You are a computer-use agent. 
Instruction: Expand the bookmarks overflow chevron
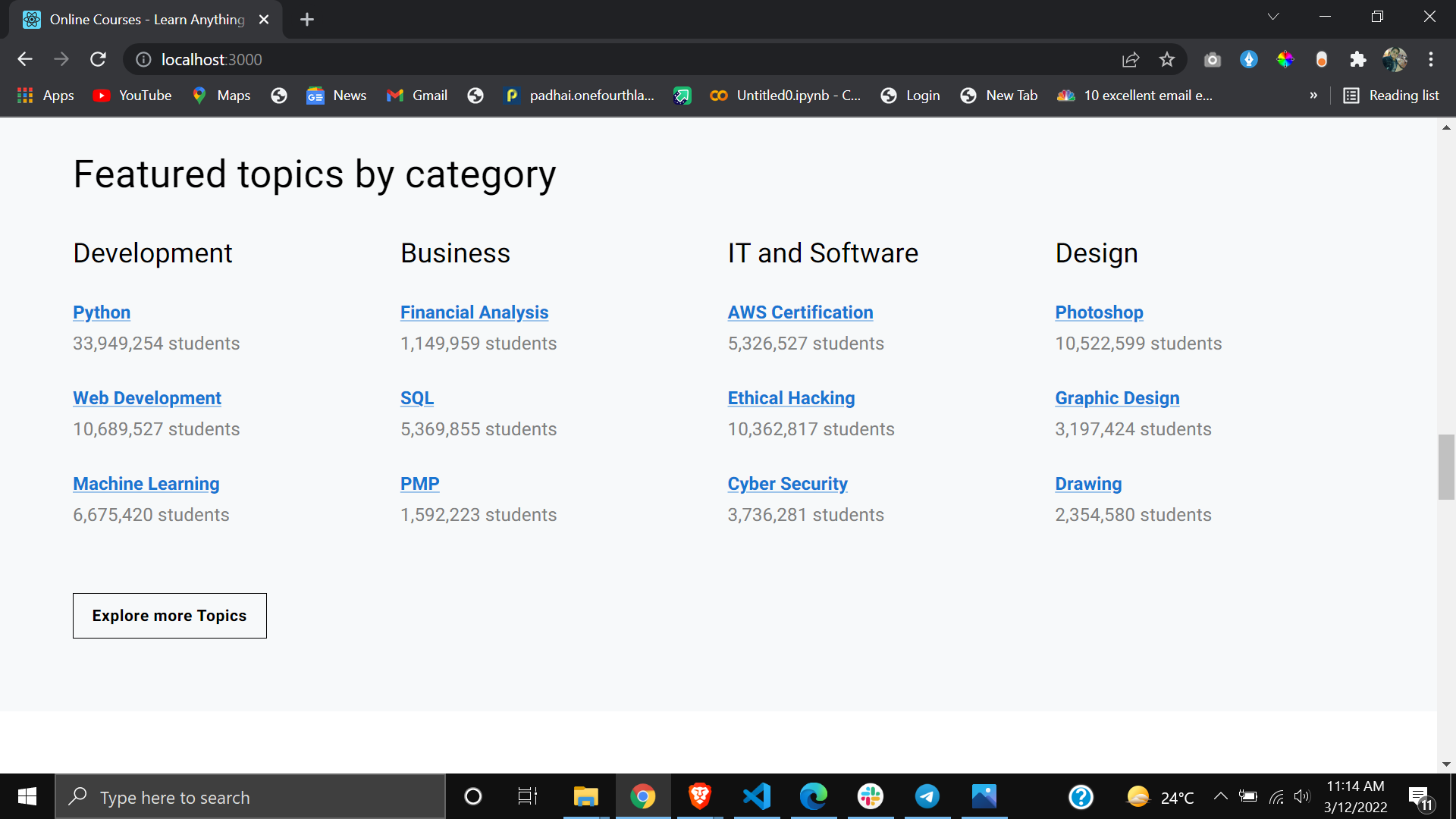click(x=1314, y=96)
